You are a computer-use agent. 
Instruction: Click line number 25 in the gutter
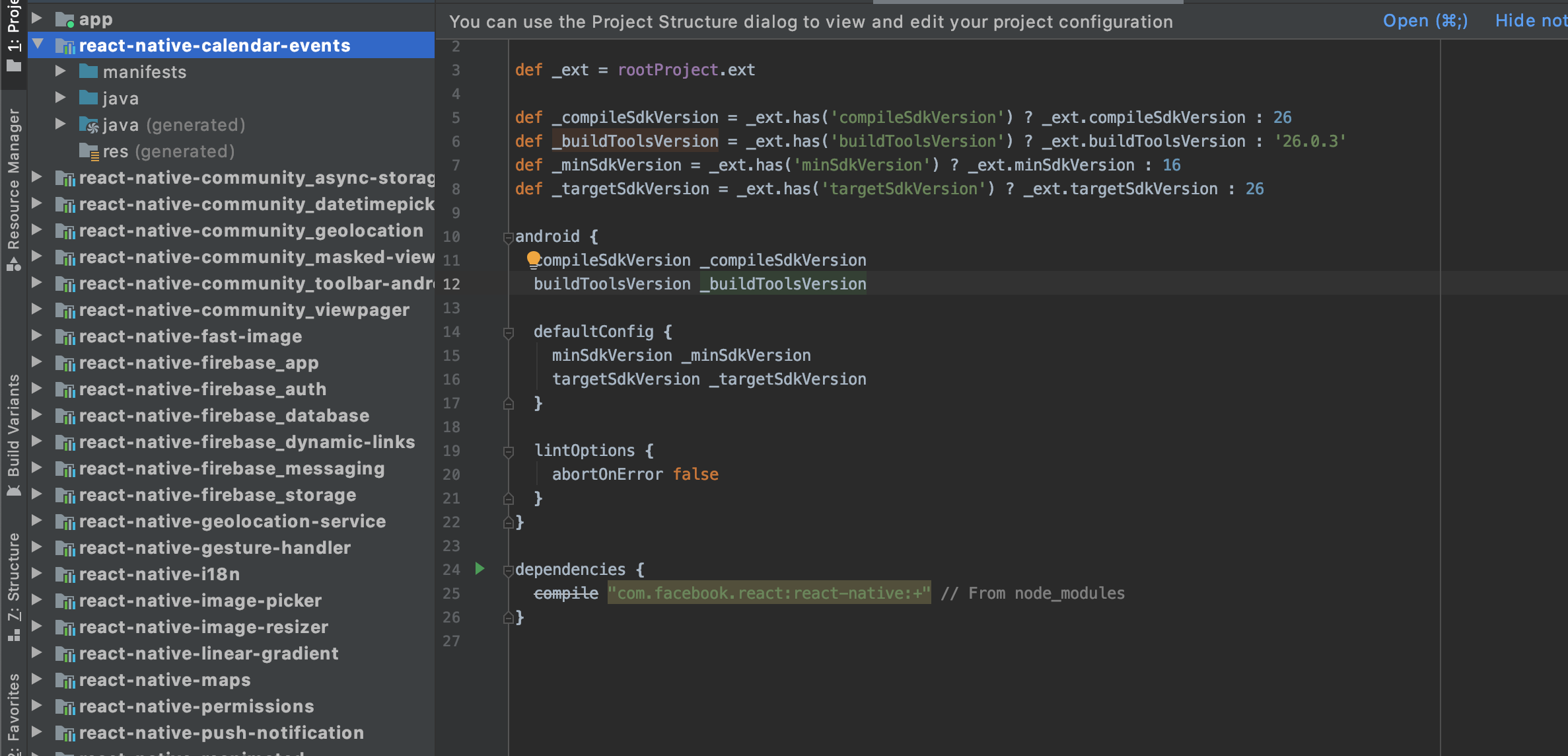pos(452,593)
